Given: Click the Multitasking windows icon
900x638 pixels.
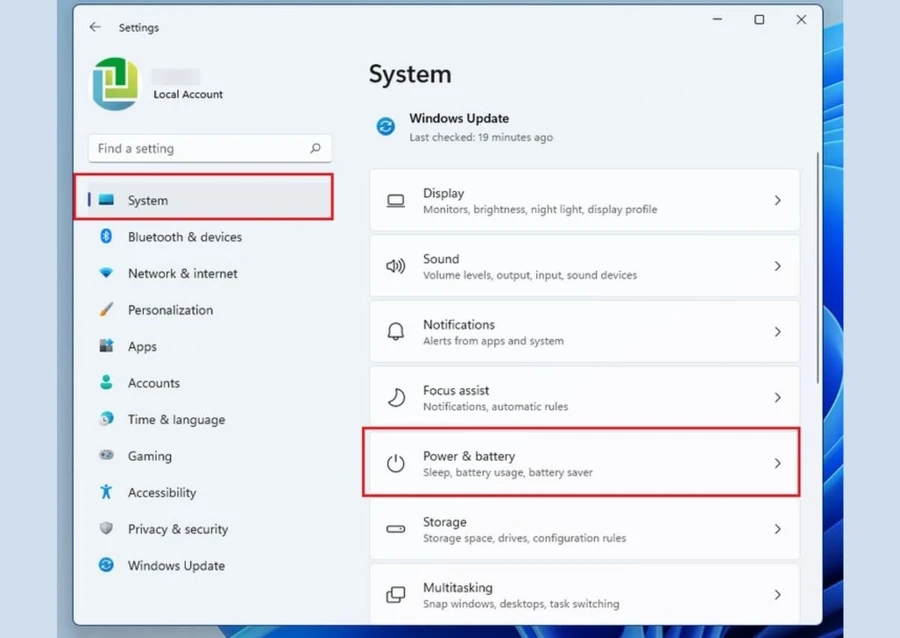Looking at the screenshot, I should point(395,594).
